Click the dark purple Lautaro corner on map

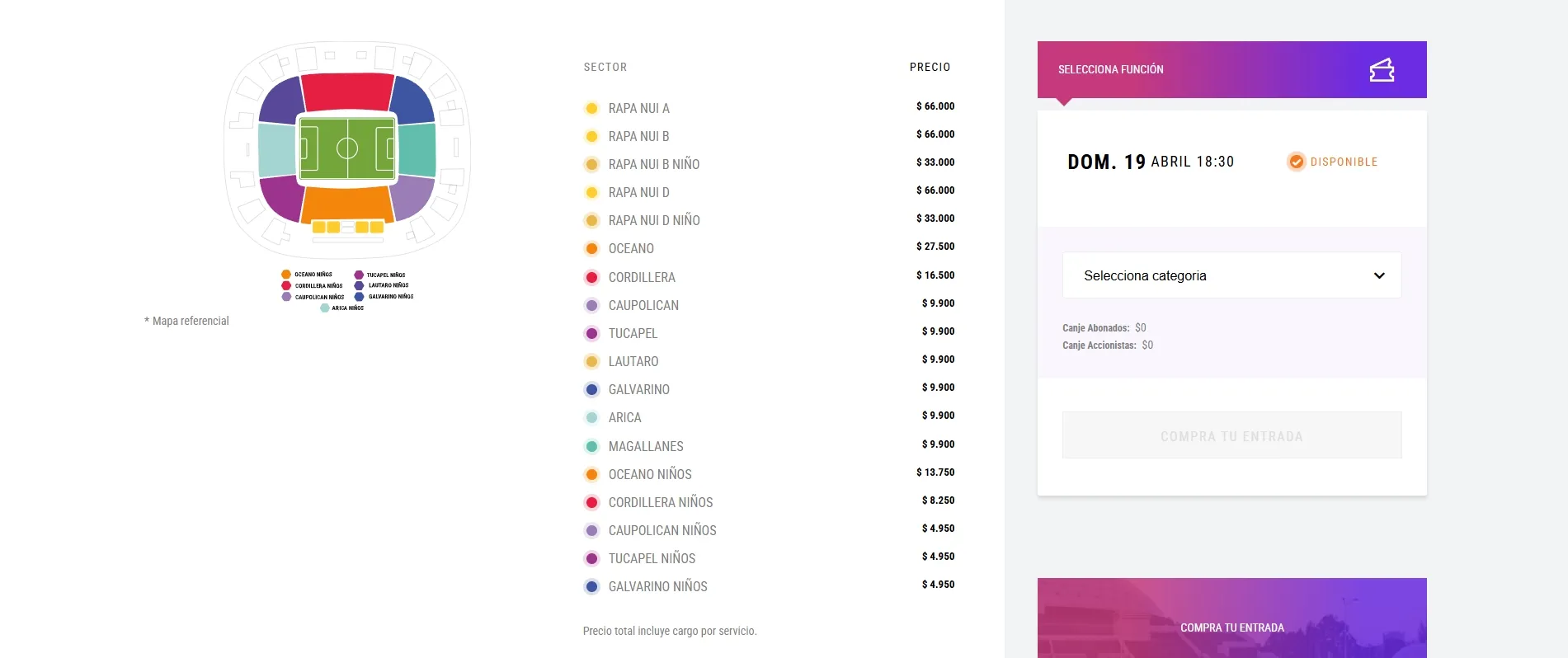click(x=281, y=102)
